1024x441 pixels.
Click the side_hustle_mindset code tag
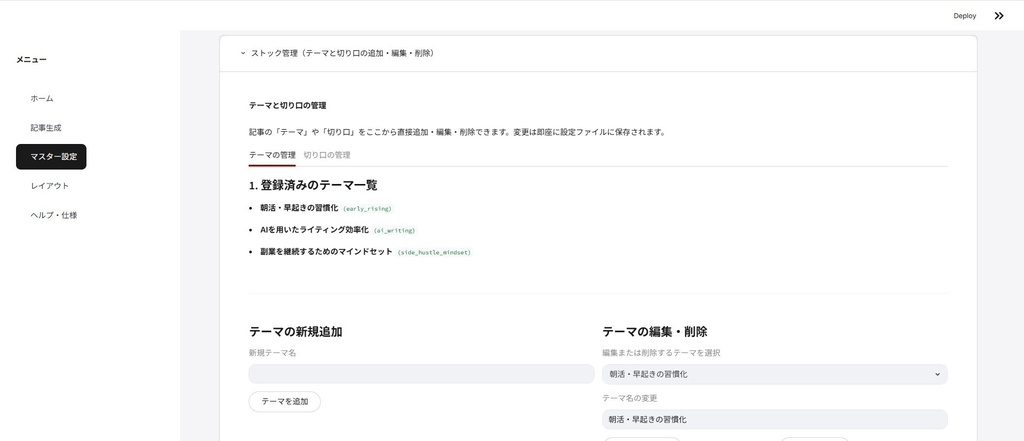(434, 252)
